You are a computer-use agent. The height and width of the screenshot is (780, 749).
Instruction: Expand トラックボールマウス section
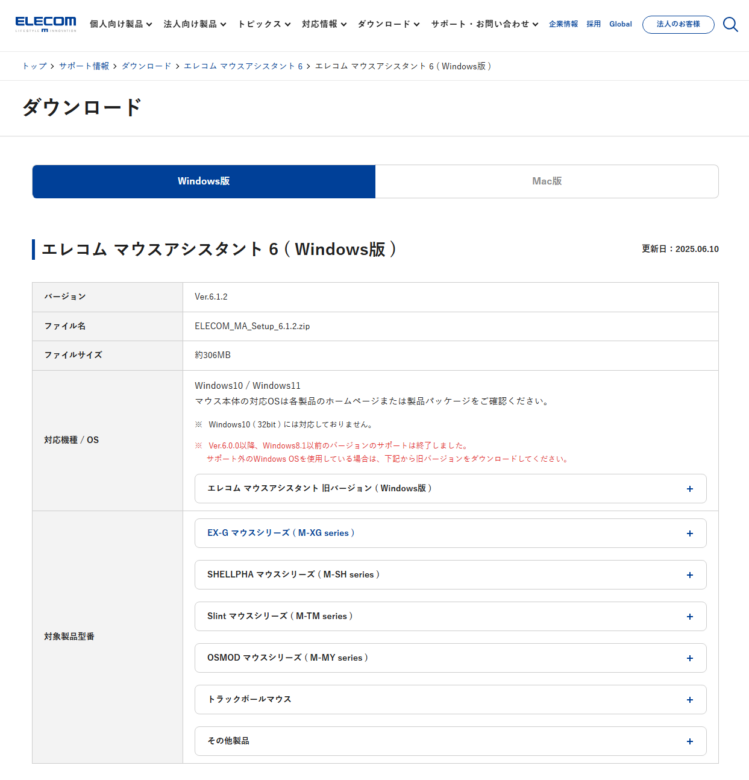point(450,699)
